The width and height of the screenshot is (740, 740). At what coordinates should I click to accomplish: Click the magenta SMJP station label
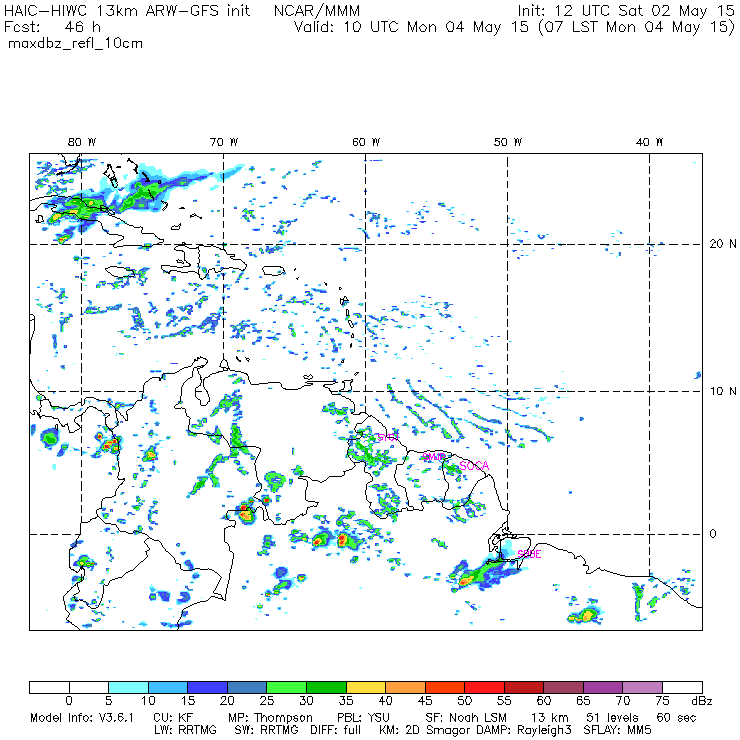(x=433, y=457)
